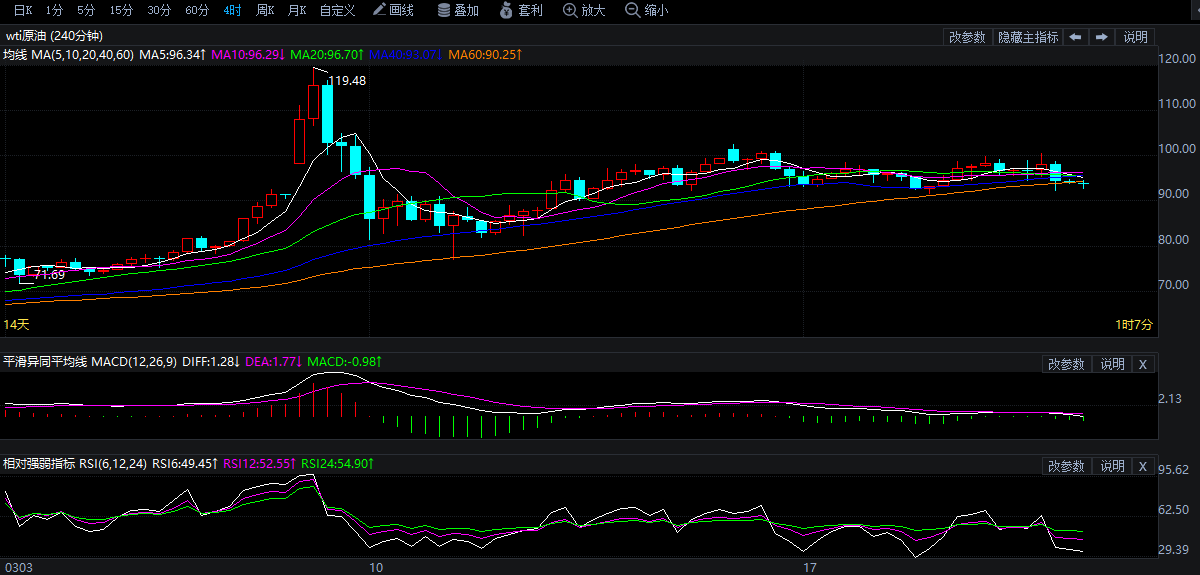1200x575 pixels.
Task: Select the 画线 drawing pencil tool
Action: click(x=392, y=10)
